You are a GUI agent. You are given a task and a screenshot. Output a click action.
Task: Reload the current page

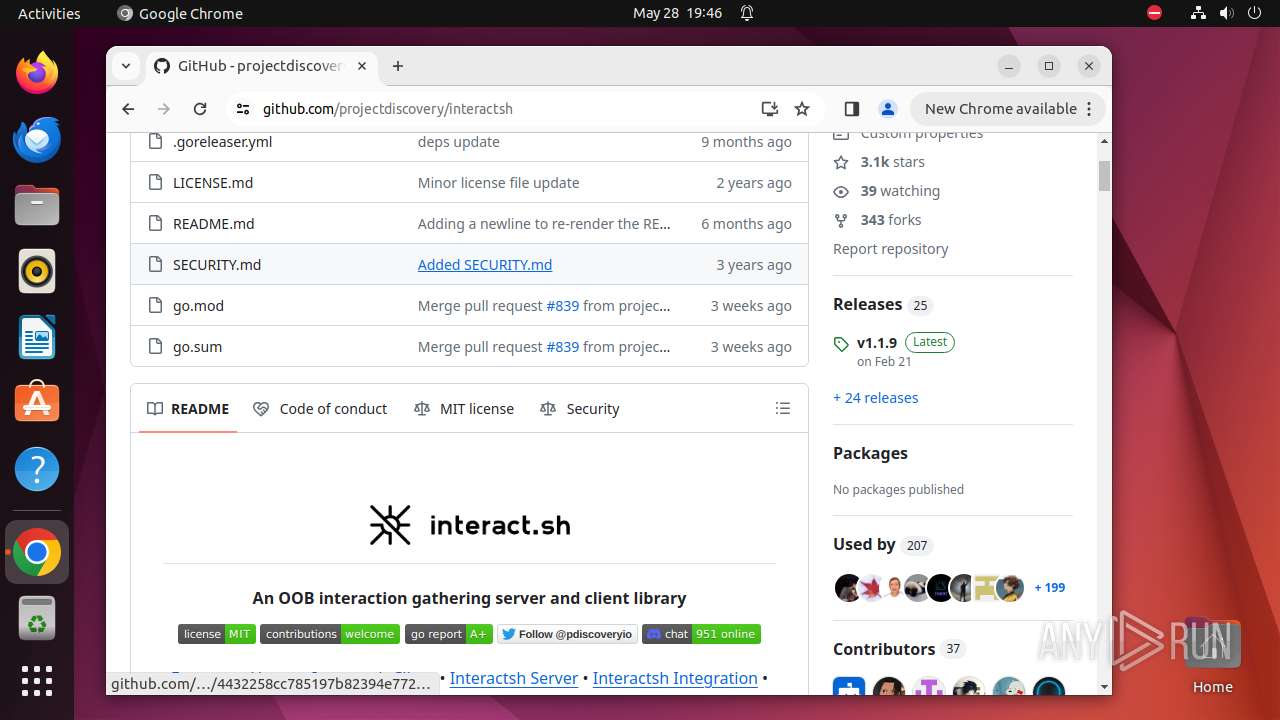tap(200, 109)
